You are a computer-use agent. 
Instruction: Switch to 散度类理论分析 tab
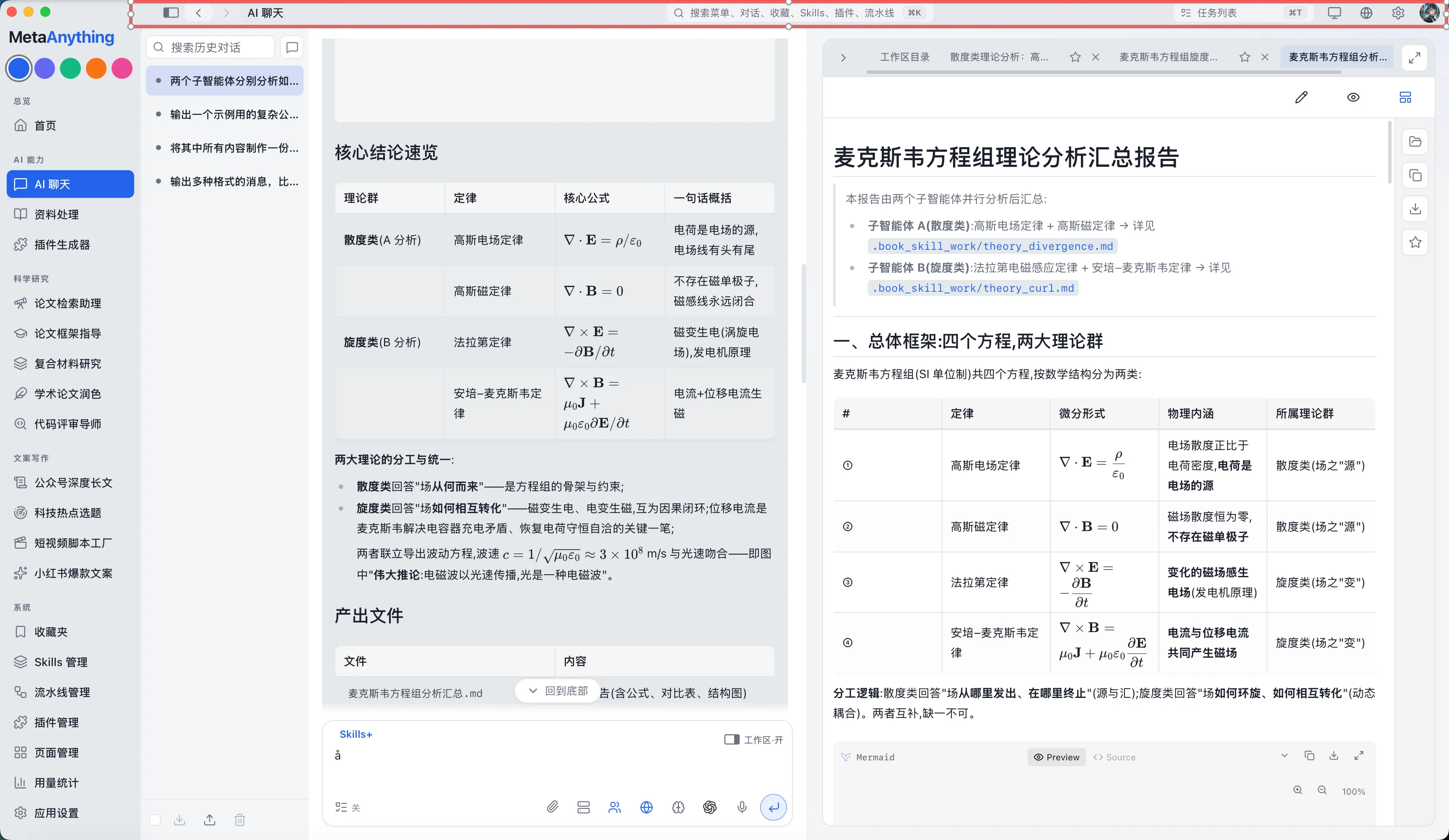(x=999, y=57)
